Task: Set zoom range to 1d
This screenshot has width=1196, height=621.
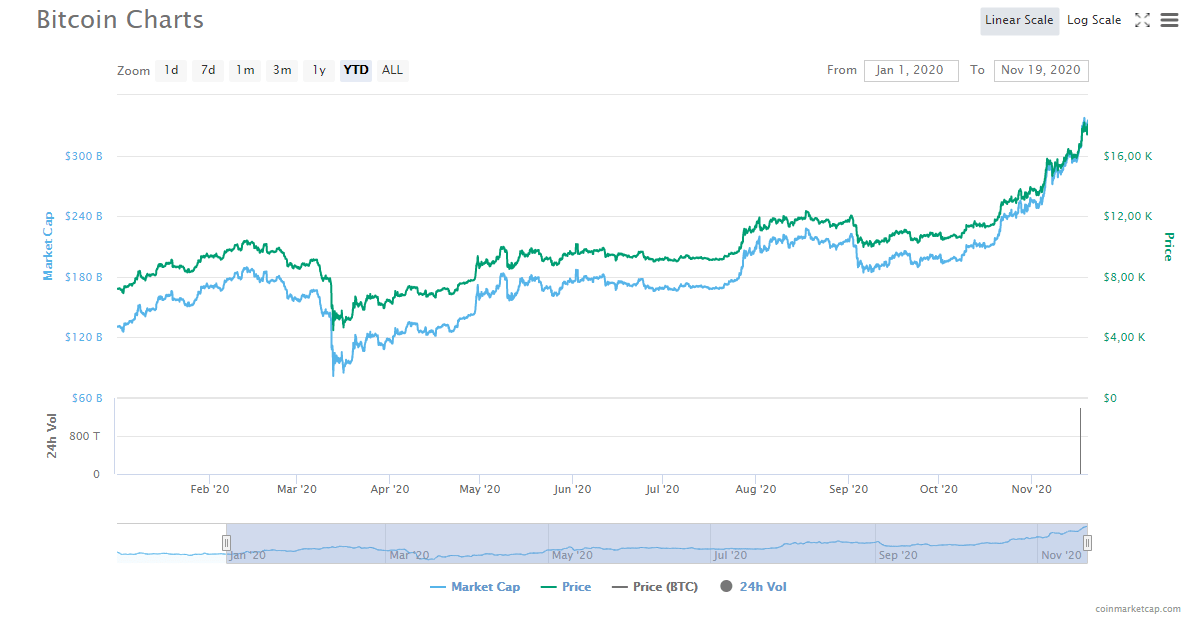Action: tap(171, 70)
